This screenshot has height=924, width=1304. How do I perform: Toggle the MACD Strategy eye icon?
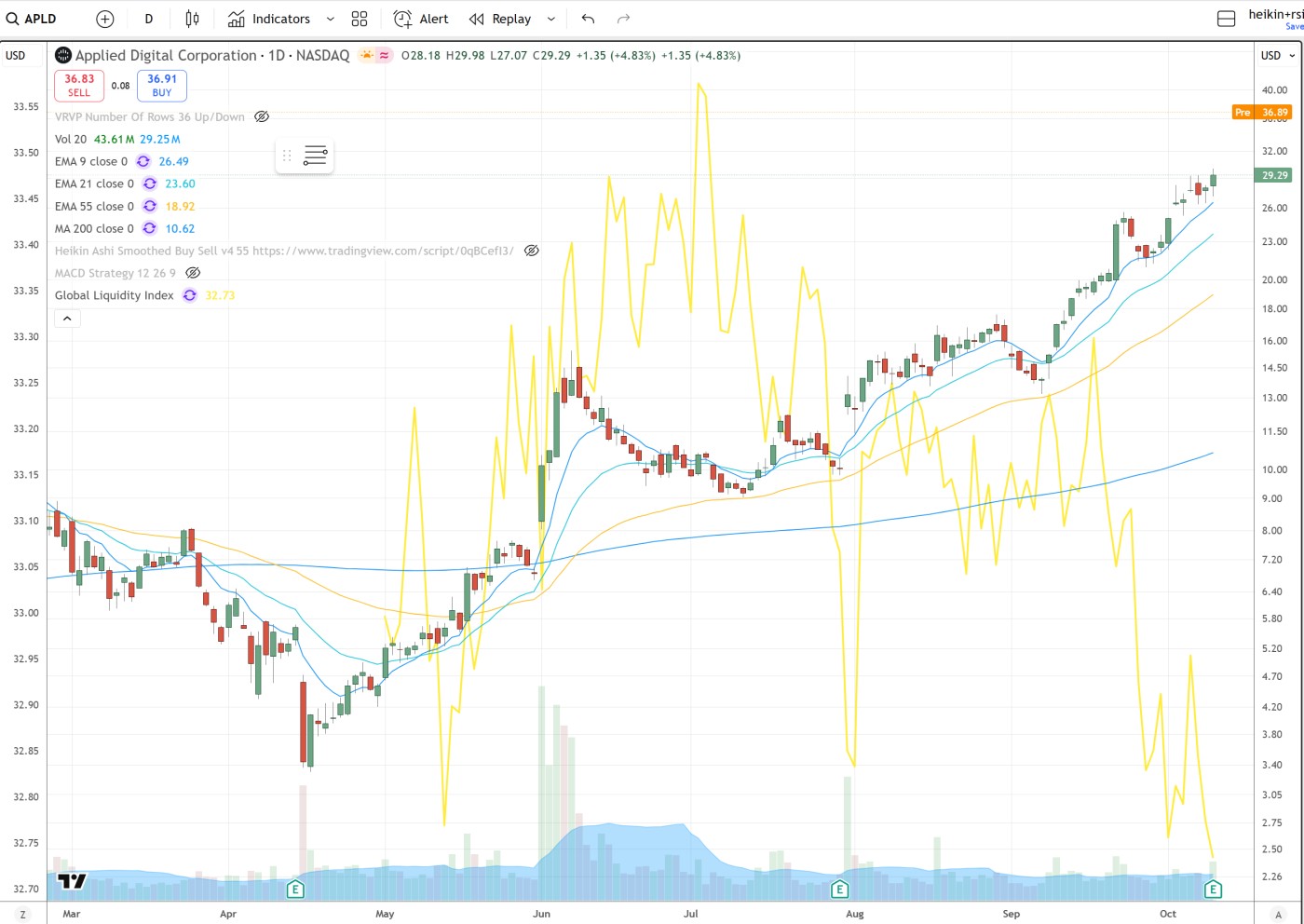tap(193, 273)
